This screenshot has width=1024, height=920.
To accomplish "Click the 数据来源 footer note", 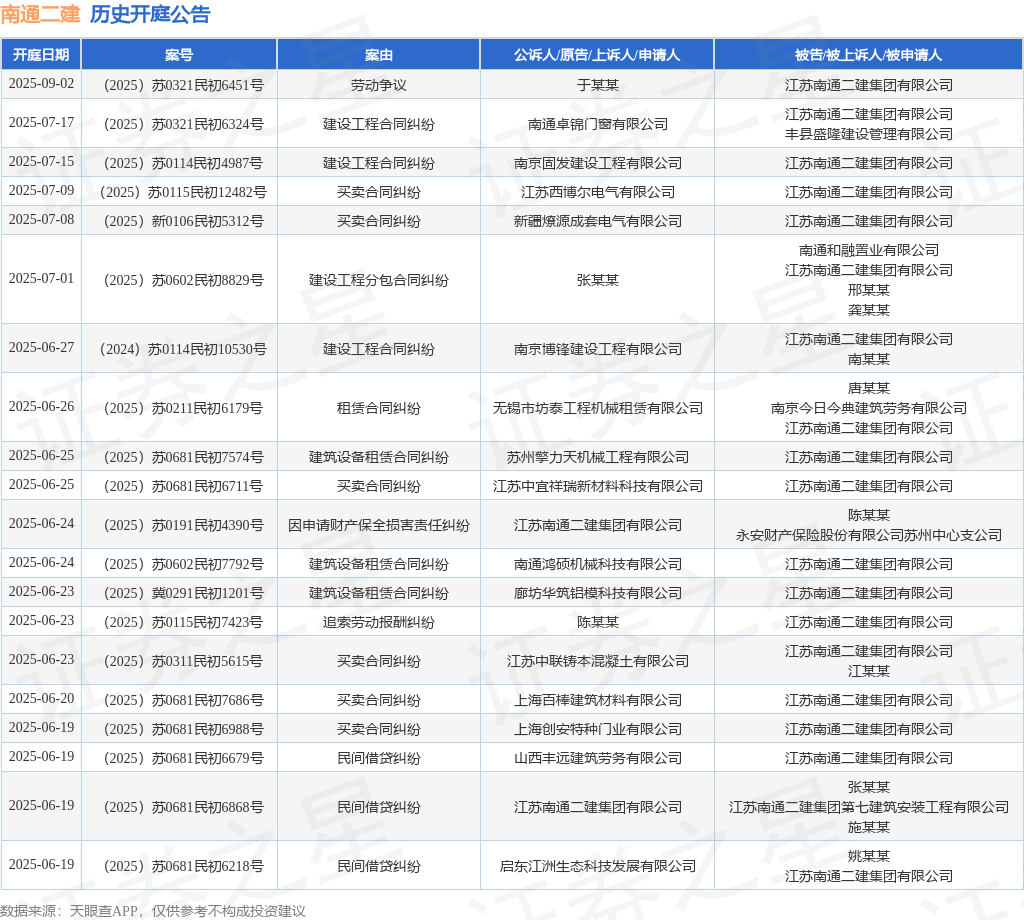I will tap(153, 911).
